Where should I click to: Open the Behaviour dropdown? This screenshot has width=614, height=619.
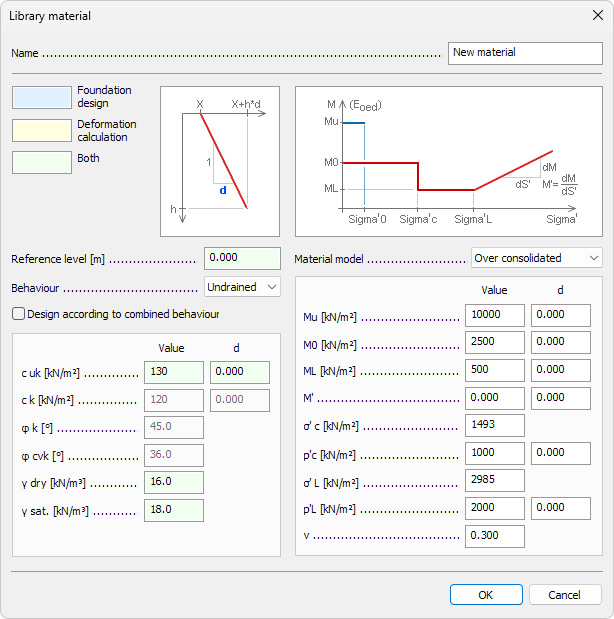[x=242, y=287]
